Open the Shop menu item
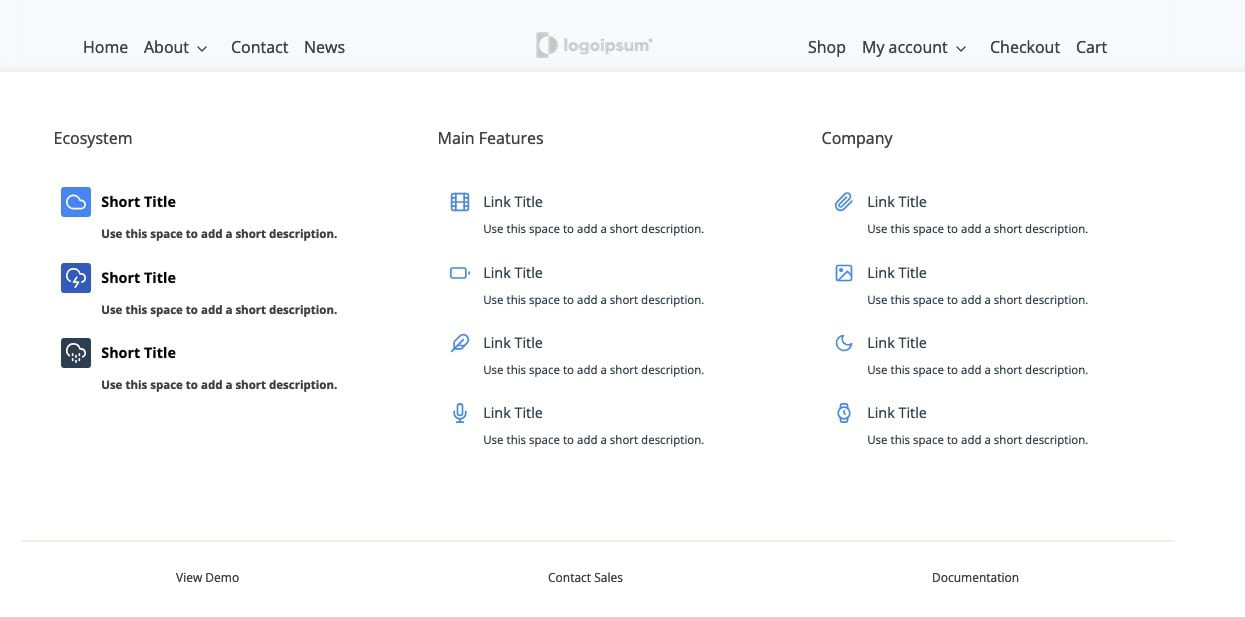The image size is (1245, 617). pyautogui.click(x=826, y=47)
